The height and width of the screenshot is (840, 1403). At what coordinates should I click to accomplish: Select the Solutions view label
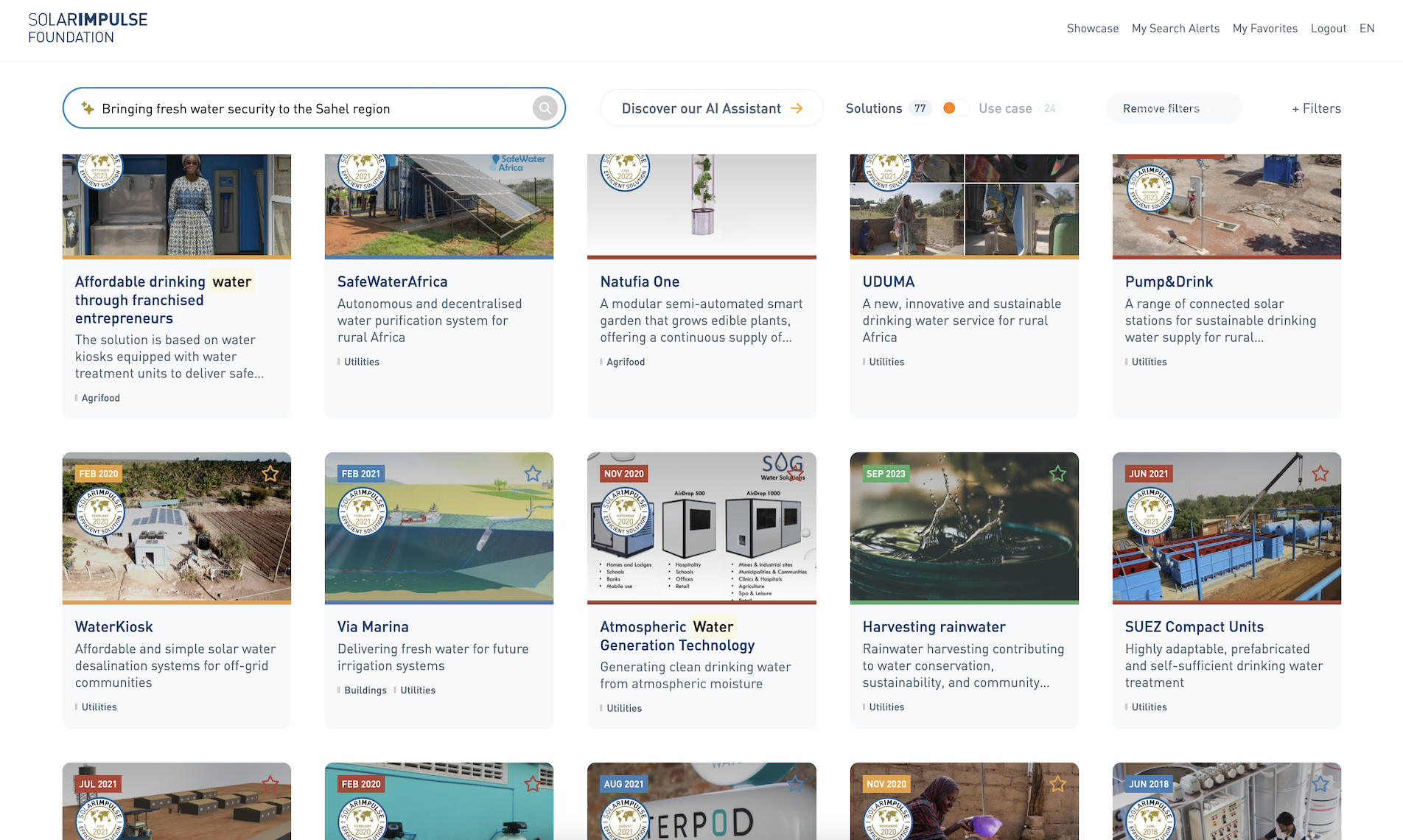pyautogui.click(x=873, y=108)
